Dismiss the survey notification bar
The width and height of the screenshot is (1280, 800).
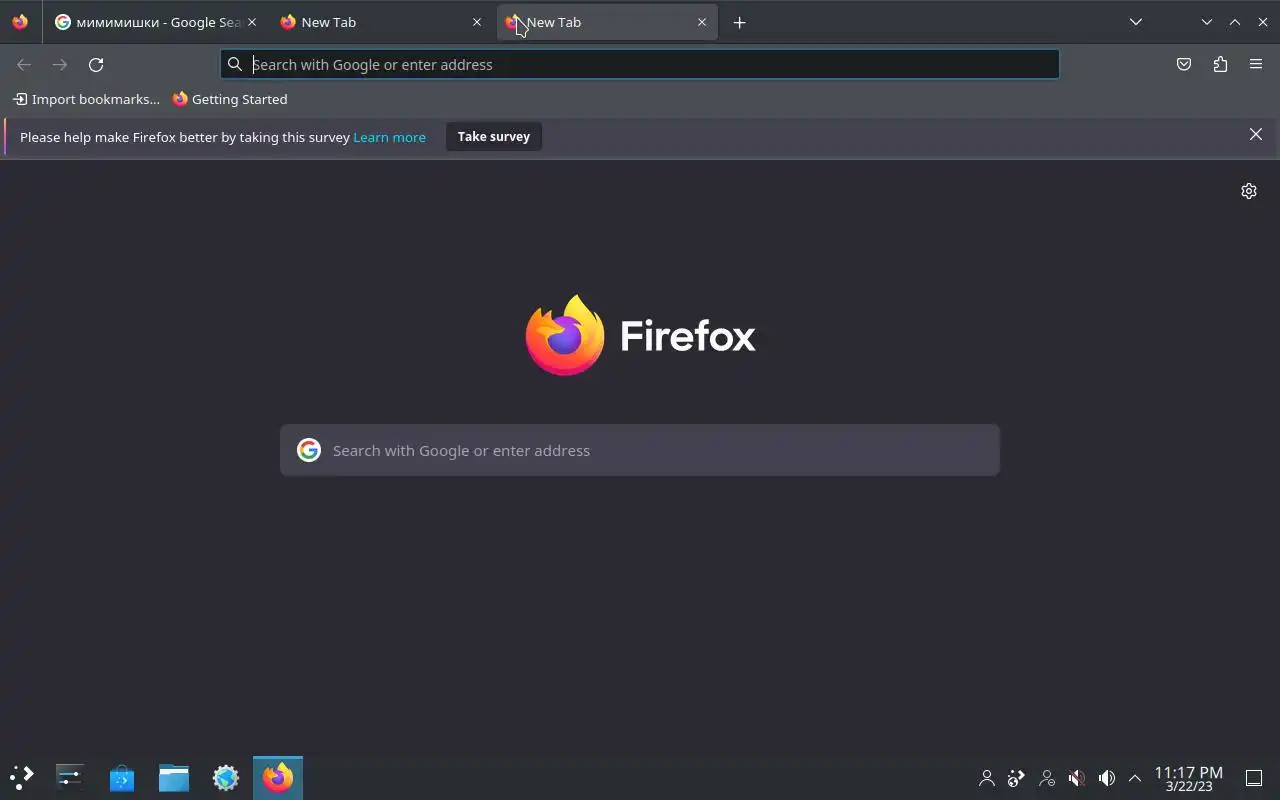click(1256, 134)
